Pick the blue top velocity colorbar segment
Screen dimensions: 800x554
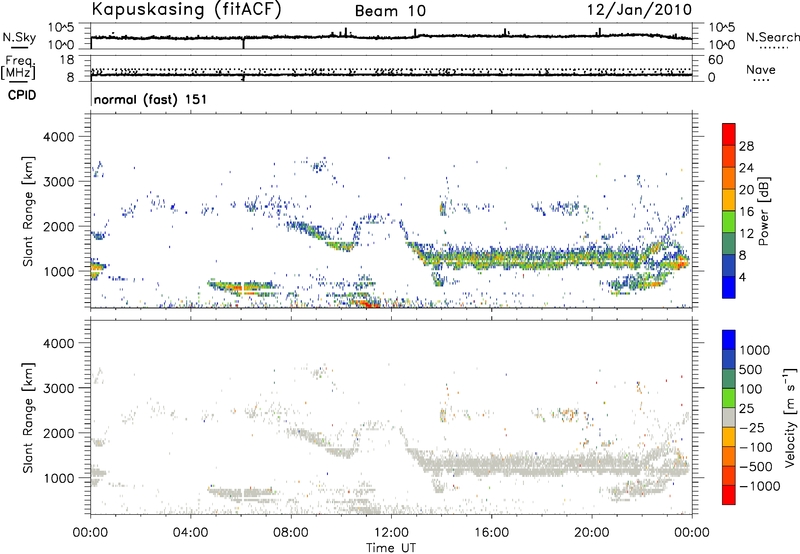729,340
